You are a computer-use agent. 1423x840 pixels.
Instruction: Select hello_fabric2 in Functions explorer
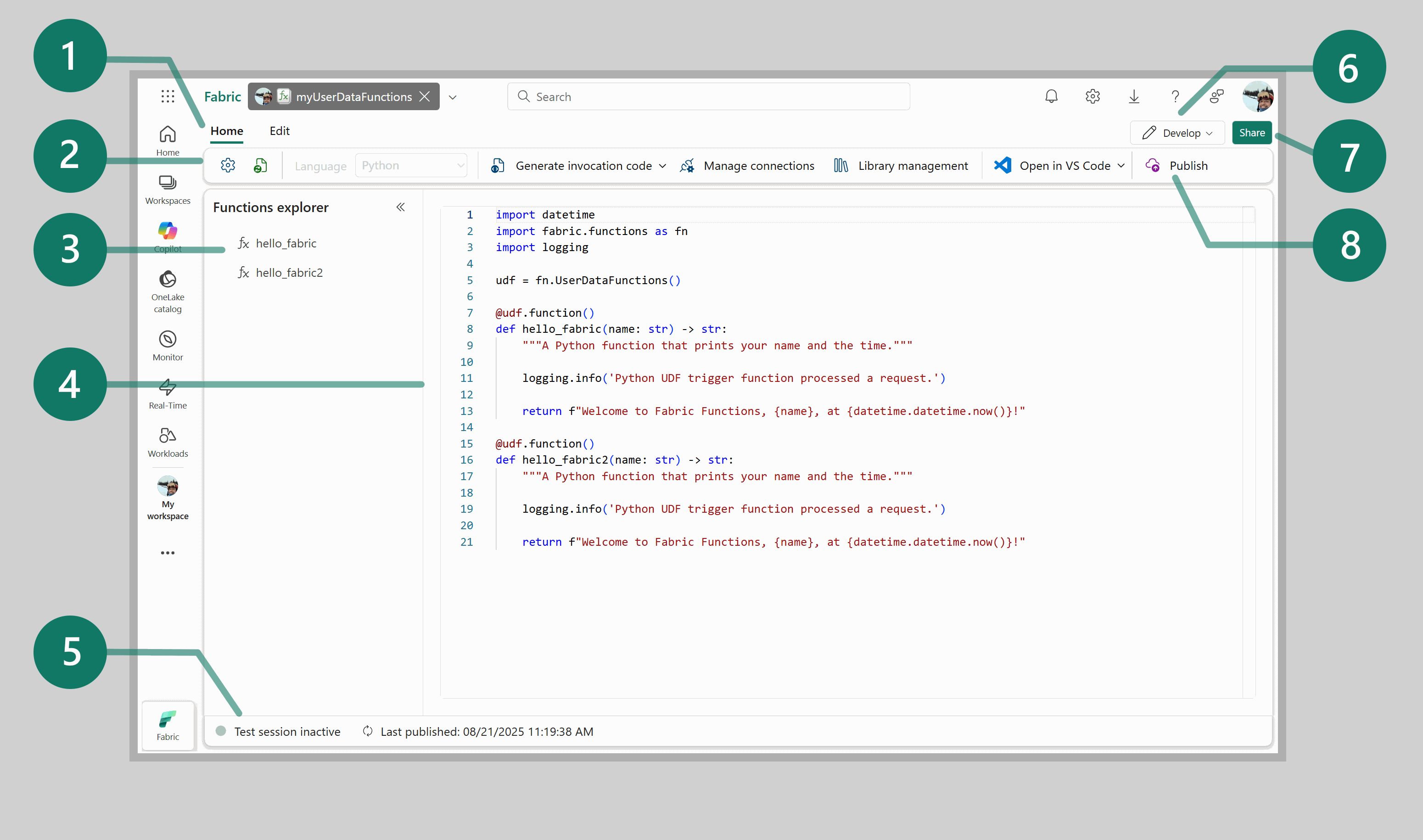tap(289, 273)
